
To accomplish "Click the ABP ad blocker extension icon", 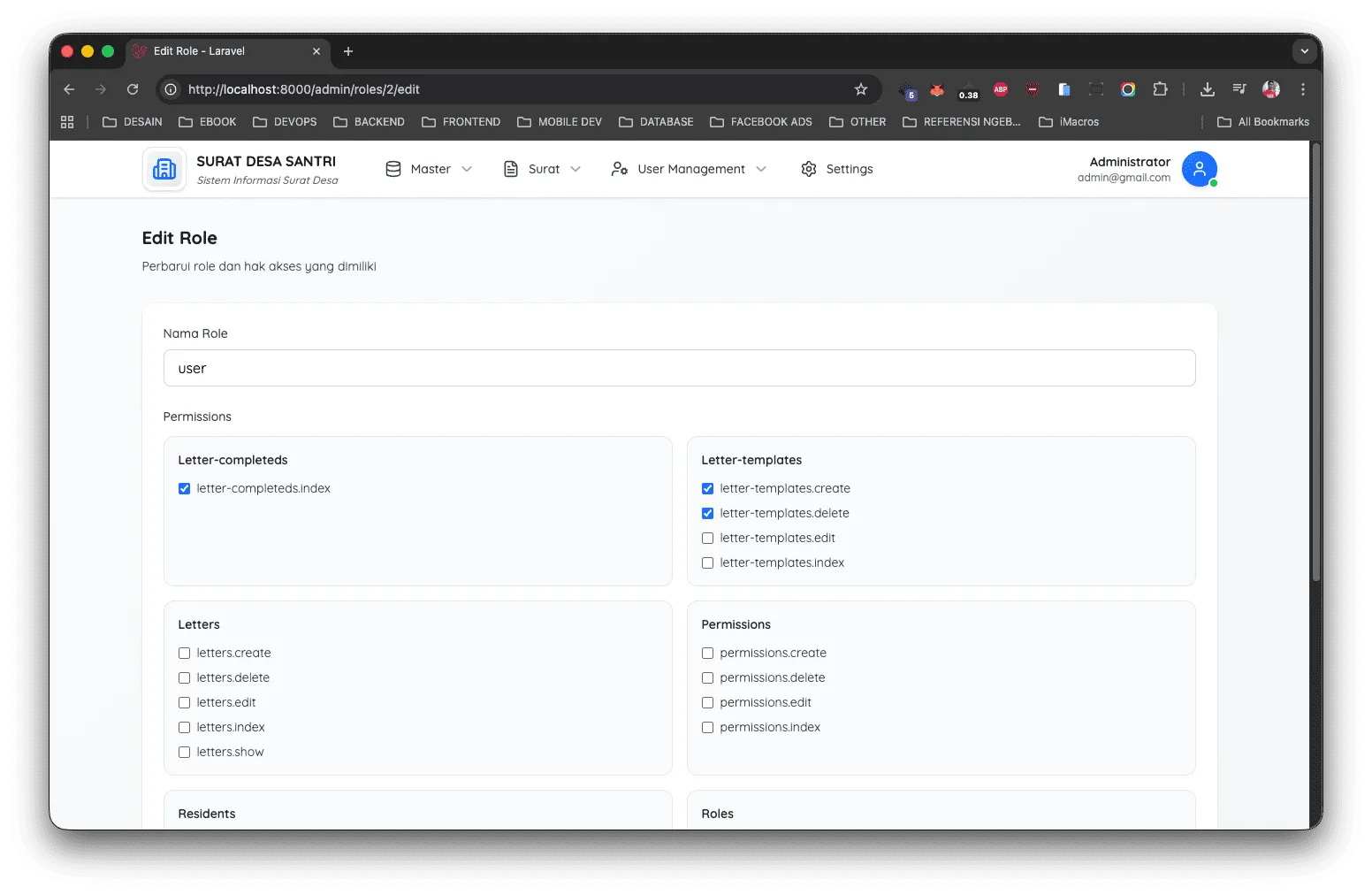I will [x=1001, y=89].
